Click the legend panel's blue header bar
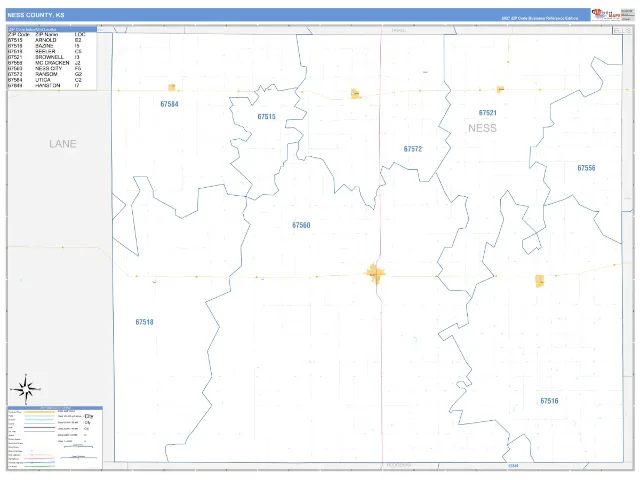The image size is (640, 480). point(55,408)
